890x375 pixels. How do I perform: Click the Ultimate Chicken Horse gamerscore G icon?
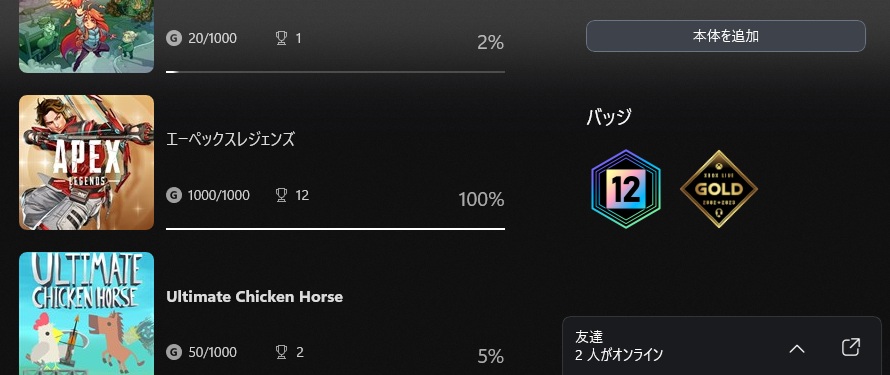174,352
